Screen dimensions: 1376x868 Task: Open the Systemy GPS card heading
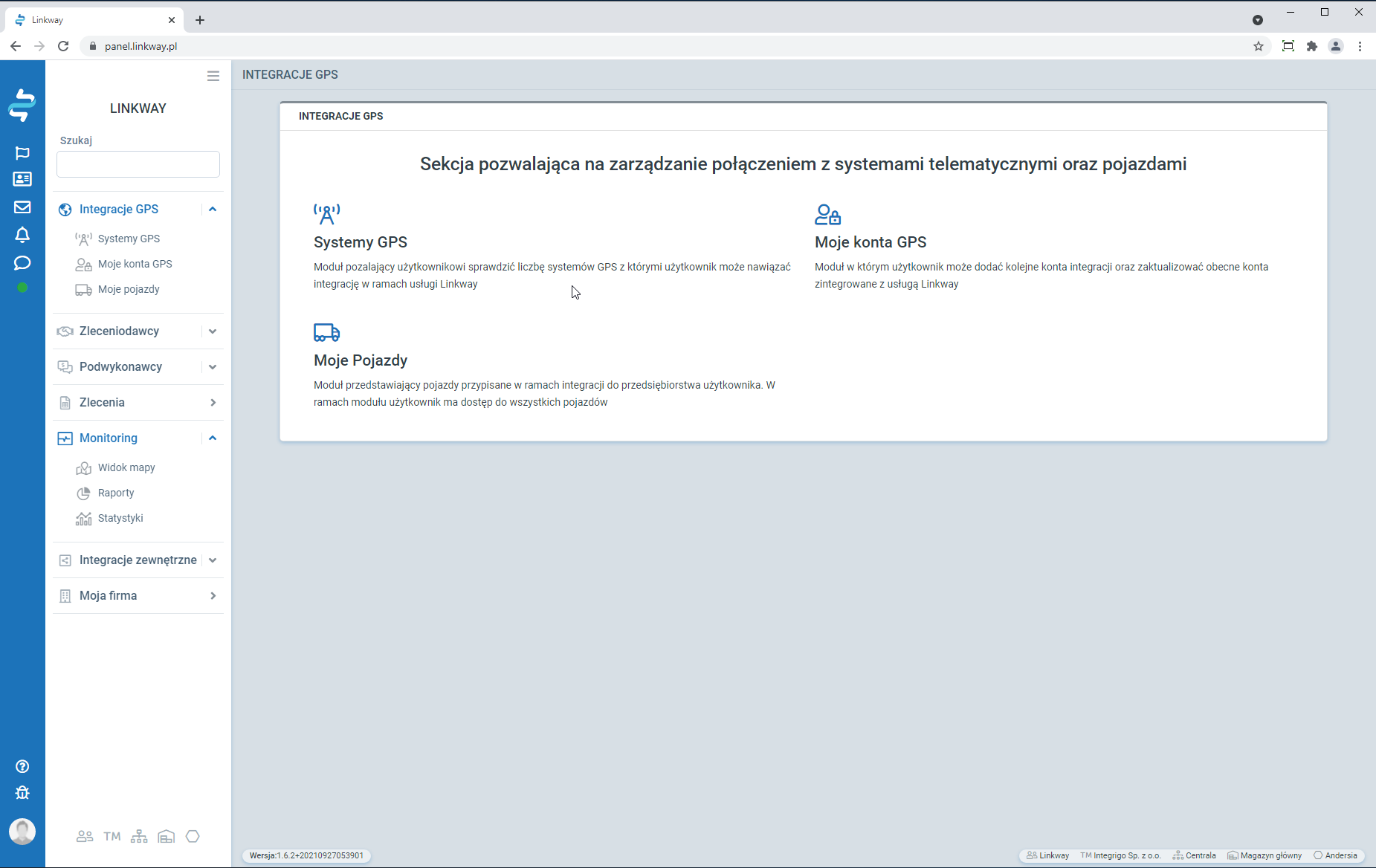[361, 242]
